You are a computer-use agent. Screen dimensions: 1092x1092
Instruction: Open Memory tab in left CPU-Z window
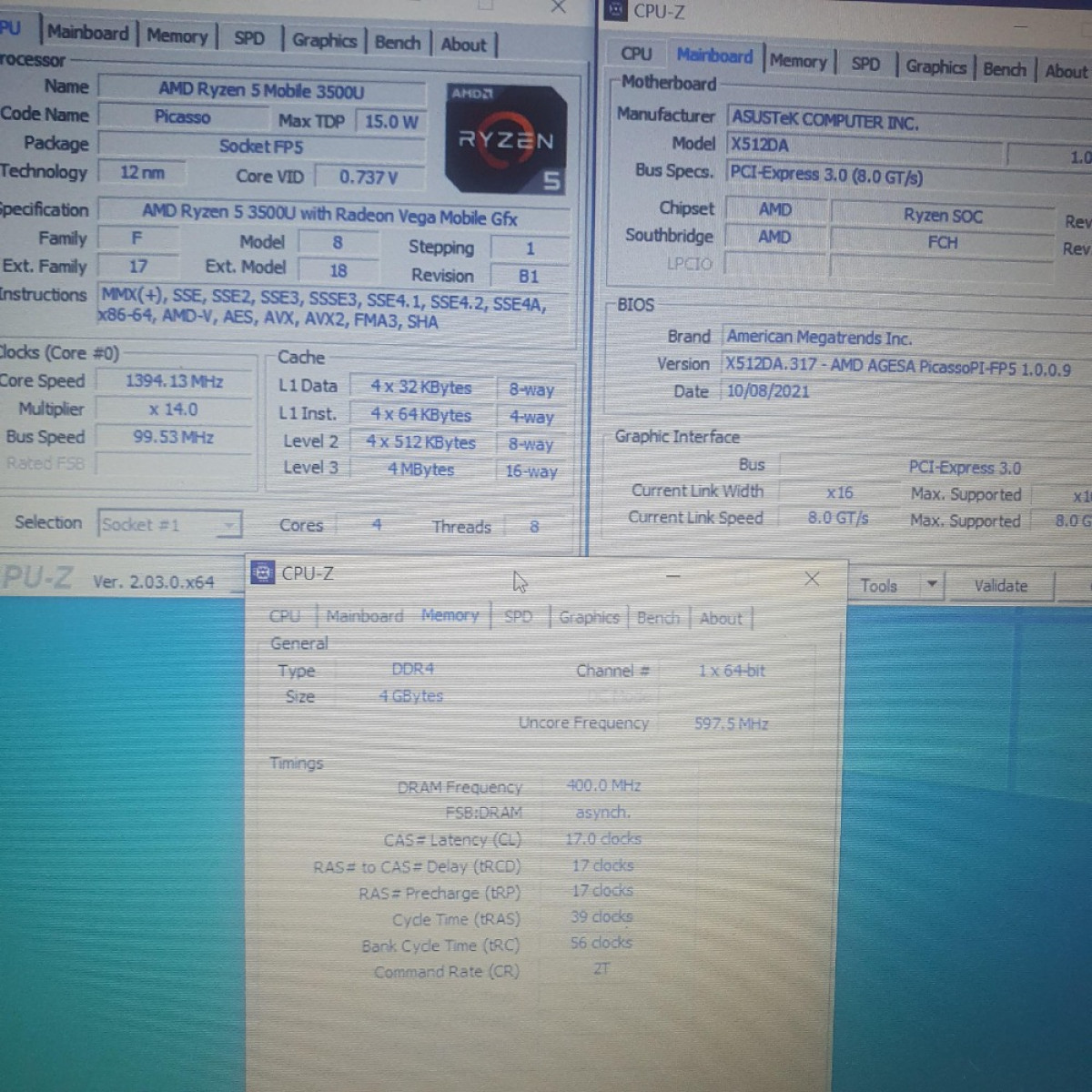pyautogui.click(x=177, y=35)
